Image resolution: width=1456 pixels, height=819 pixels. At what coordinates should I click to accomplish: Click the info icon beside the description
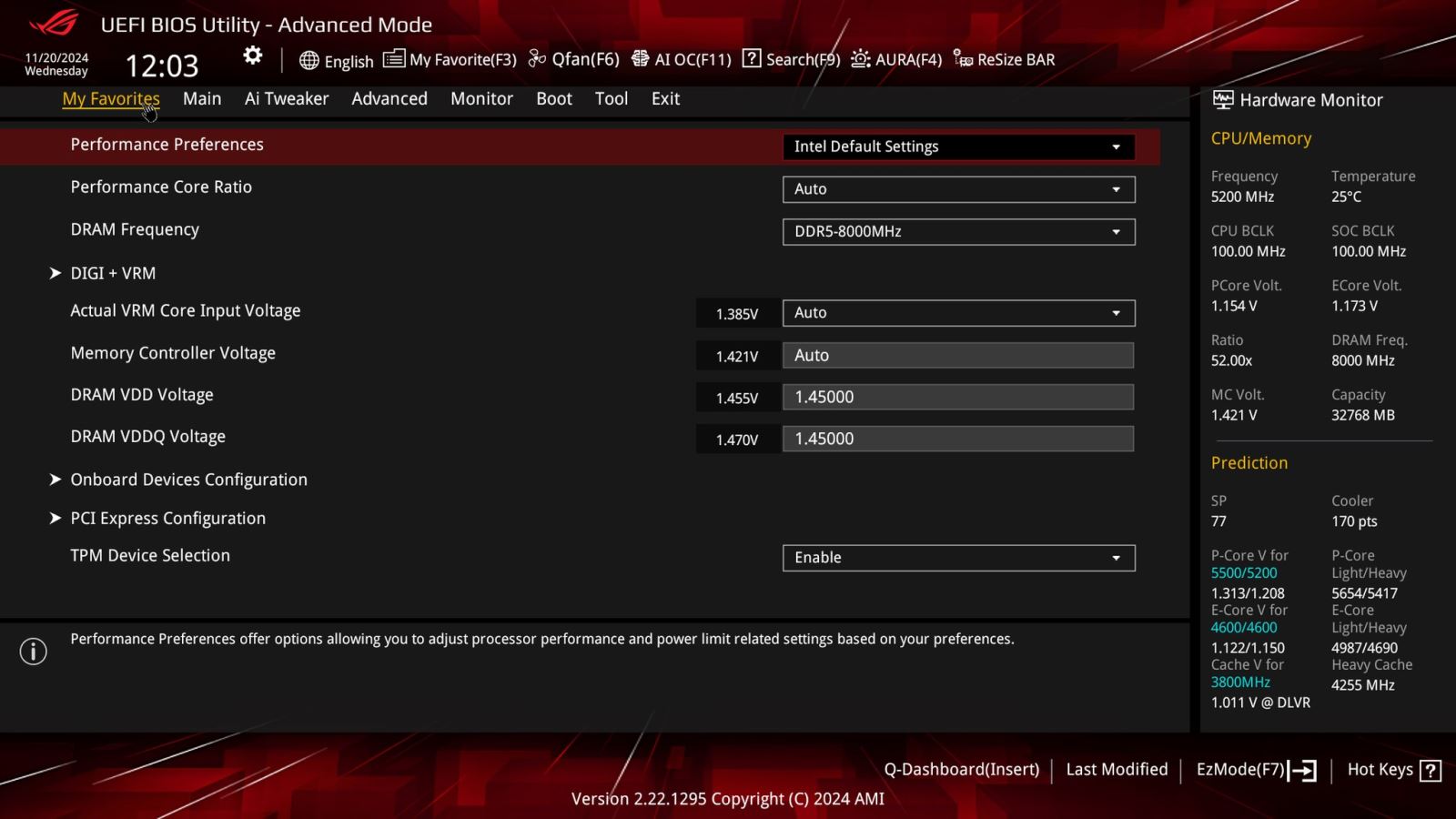click(34, 652)
